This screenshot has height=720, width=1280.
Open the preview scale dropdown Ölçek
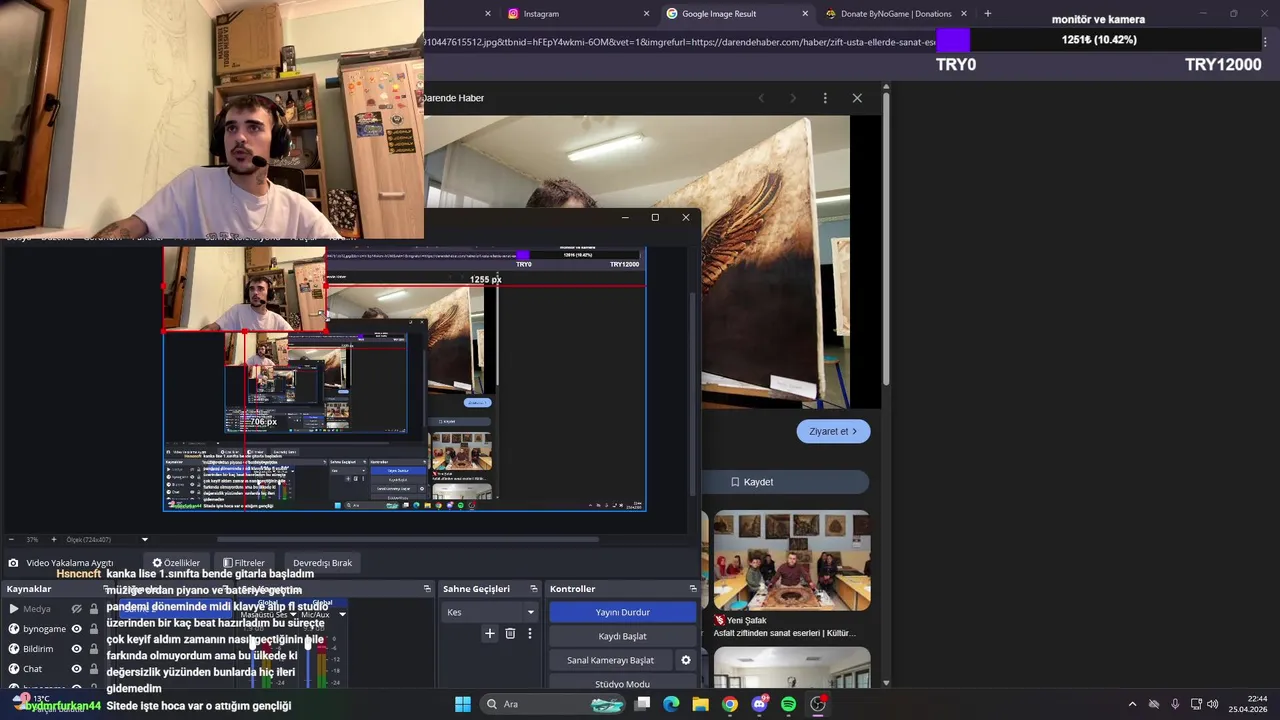107,540
